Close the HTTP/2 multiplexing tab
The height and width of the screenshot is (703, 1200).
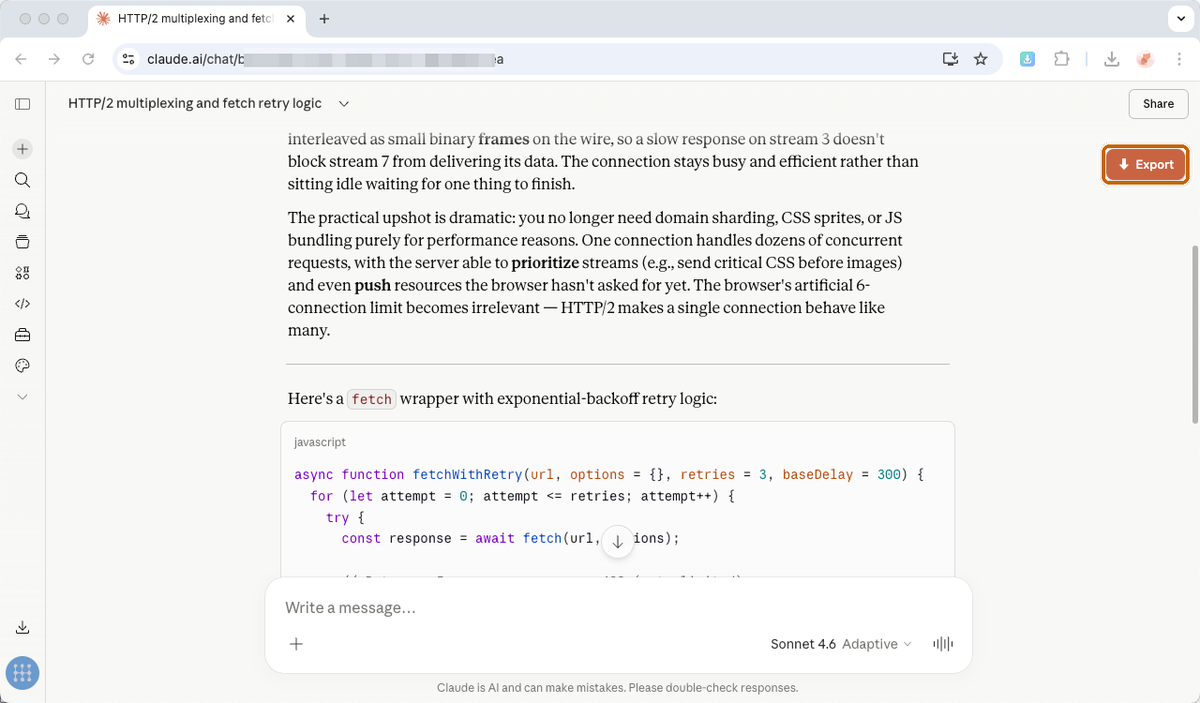pyautogui.click(x=290, y=19)
